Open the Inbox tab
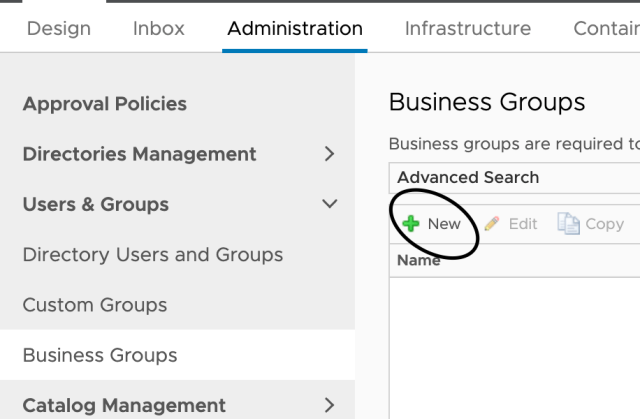The width and height of the screenshot is (640, 419). point(159,28)
